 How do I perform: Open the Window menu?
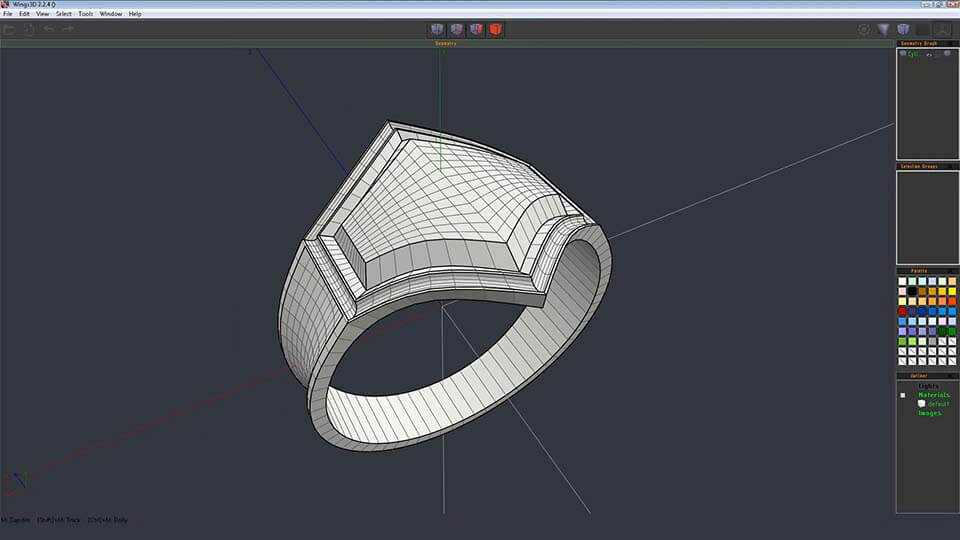coord(111,13)
